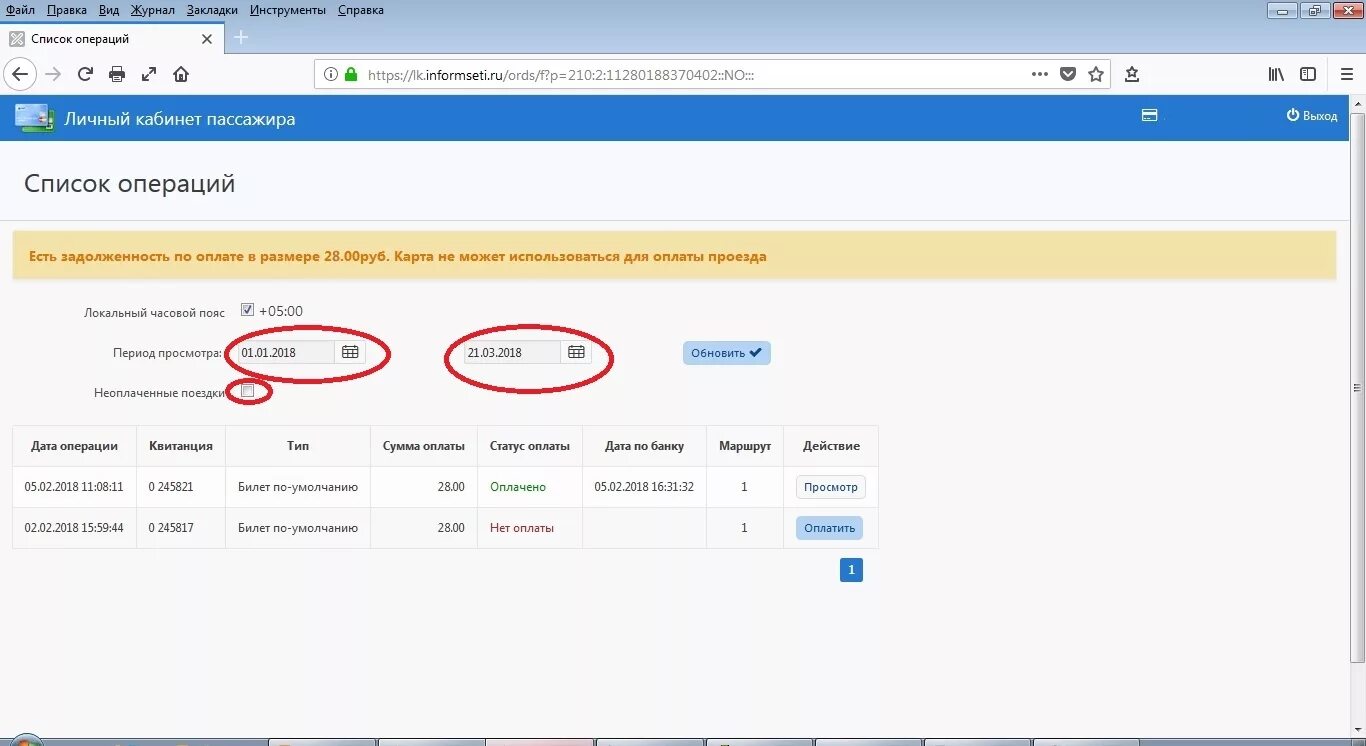
Task: Click the Тип column header
Action: [298, 446]
